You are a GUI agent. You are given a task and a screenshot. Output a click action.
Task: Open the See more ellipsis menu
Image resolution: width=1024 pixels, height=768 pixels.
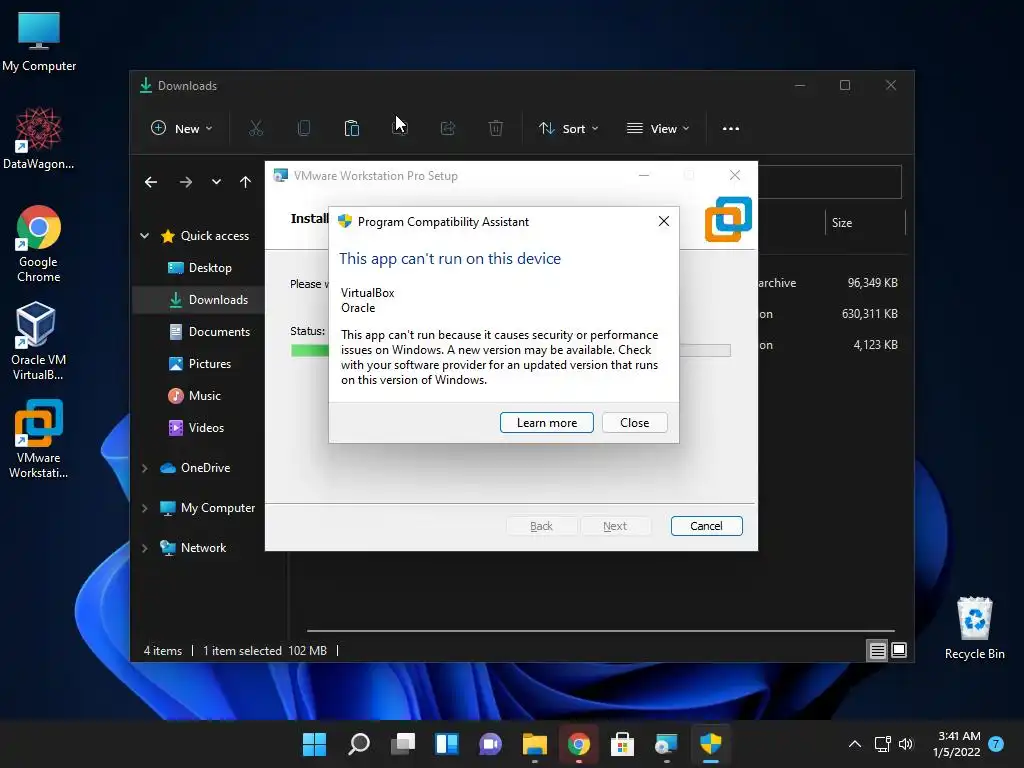pyautogui.click(x=731, y=129)
